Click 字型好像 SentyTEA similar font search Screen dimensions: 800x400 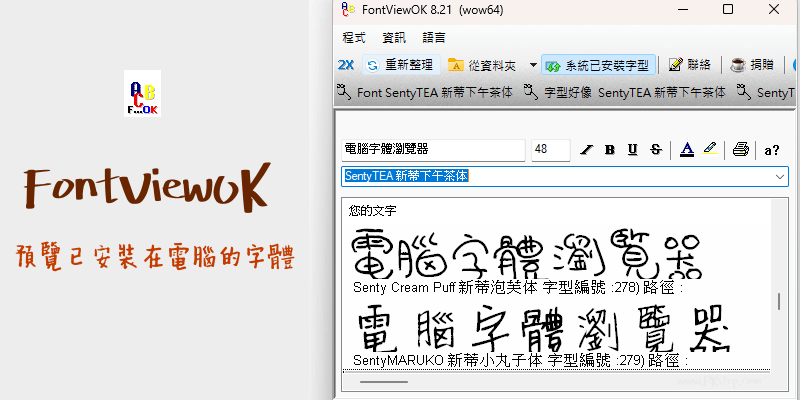click(634, 92)
